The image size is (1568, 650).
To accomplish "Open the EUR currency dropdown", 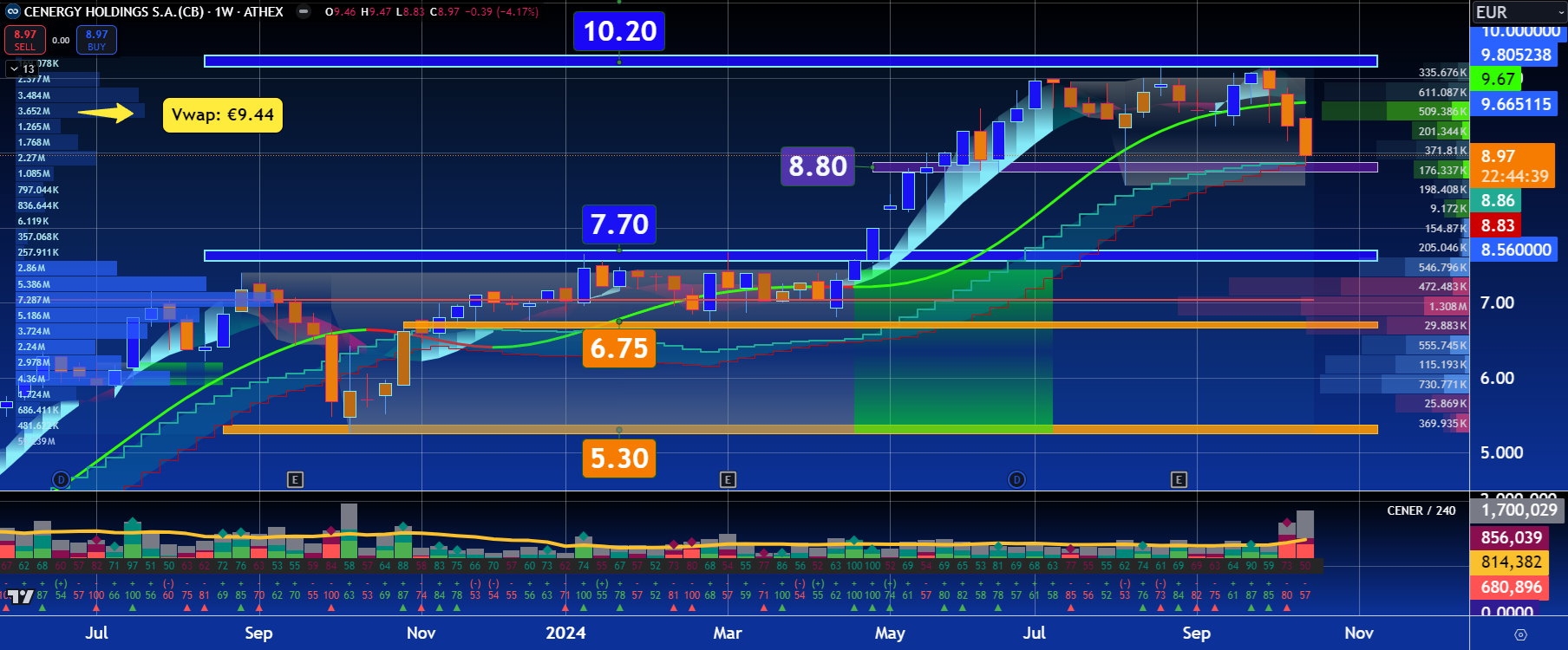I will pyautogui.click(x=1519, y=12).
